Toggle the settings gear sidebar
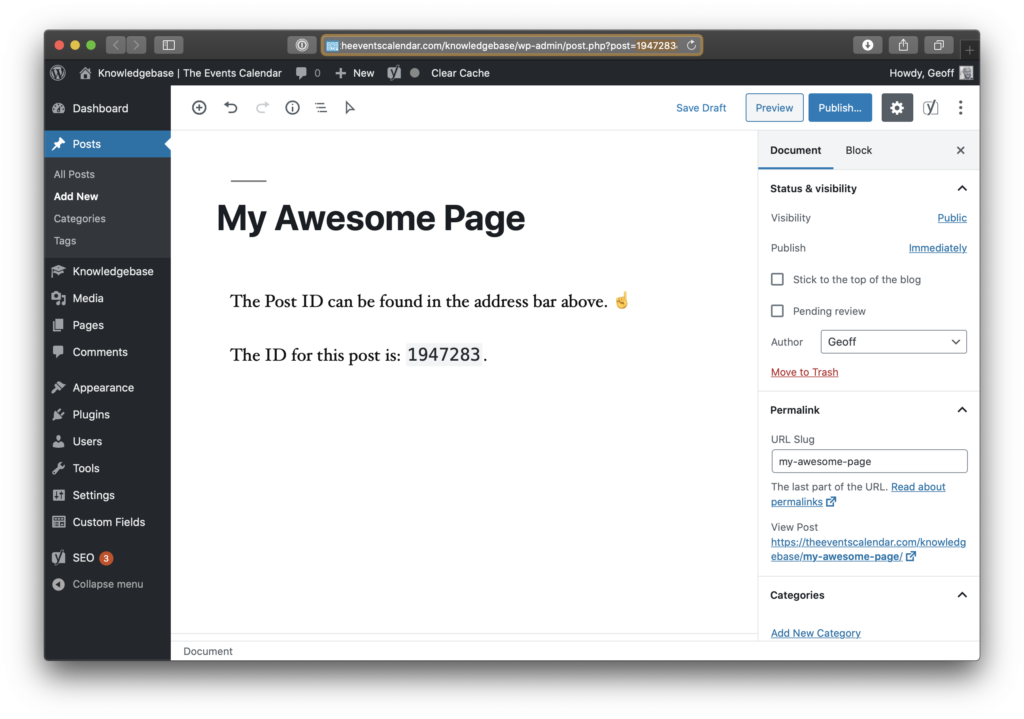The image size is (1024, 719). (x=897, y=108)
